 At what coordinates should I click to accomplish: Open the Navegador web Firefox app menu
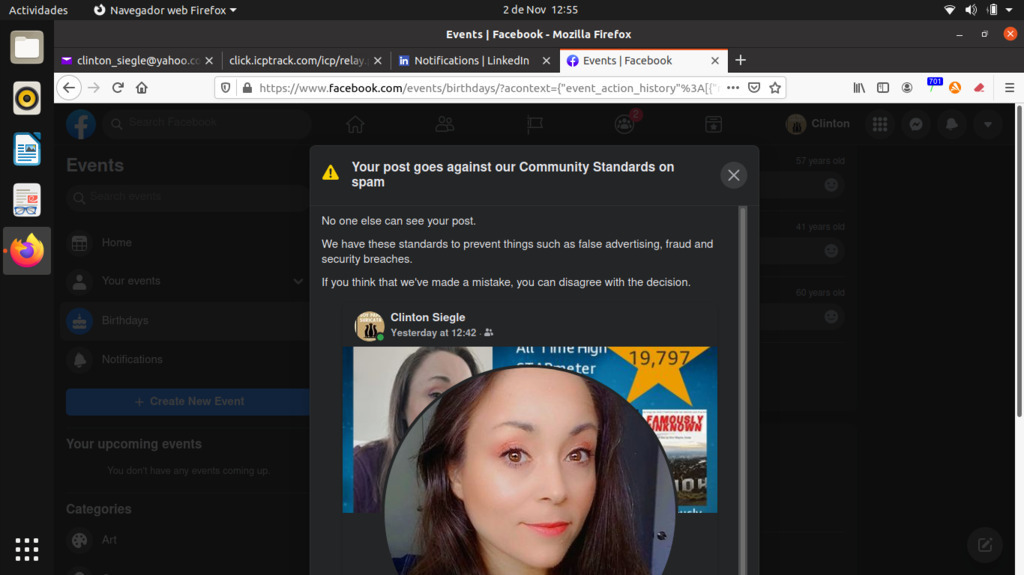click(165, 10)
